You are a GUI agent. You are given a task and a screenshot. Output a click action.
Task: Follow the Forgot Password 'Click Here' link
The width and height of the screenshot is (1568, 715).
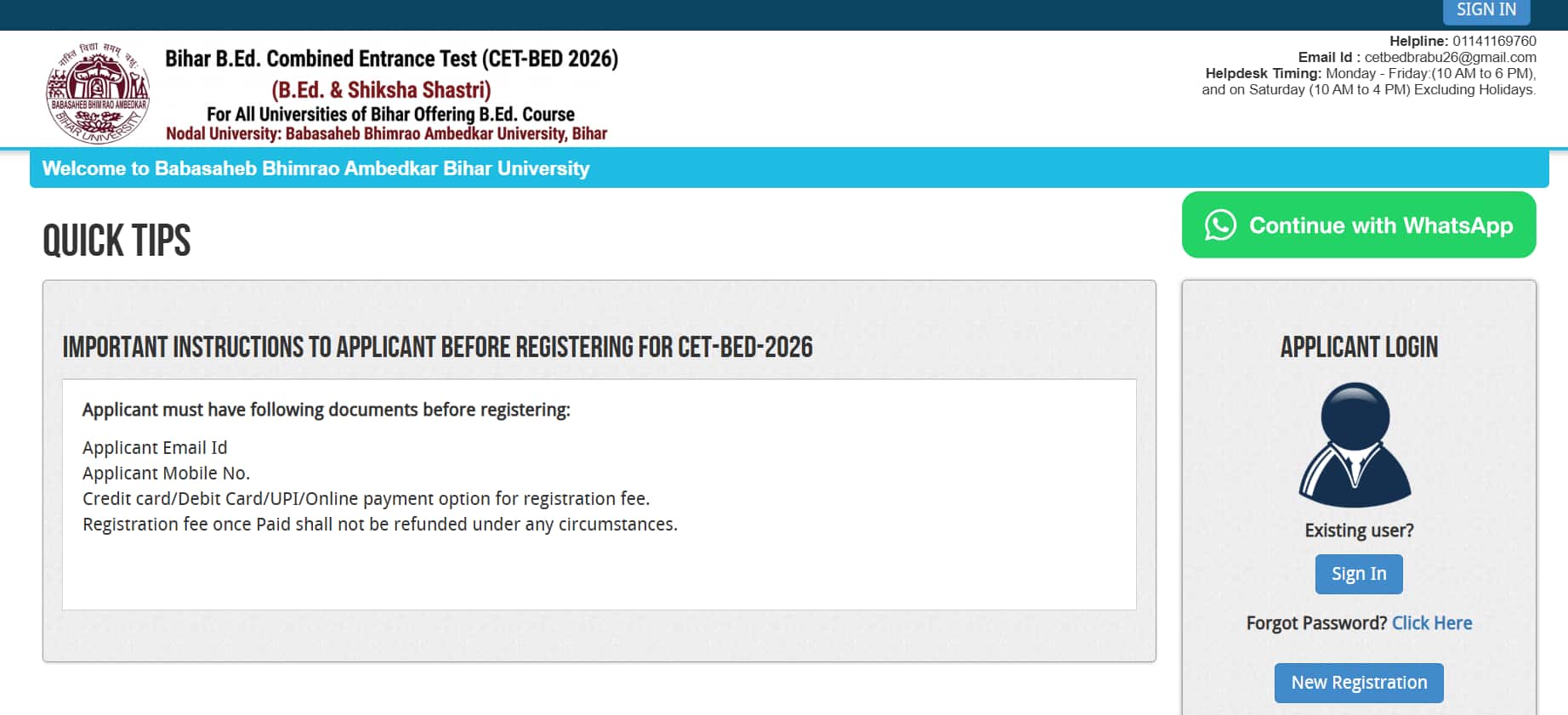coord(1432,623)
